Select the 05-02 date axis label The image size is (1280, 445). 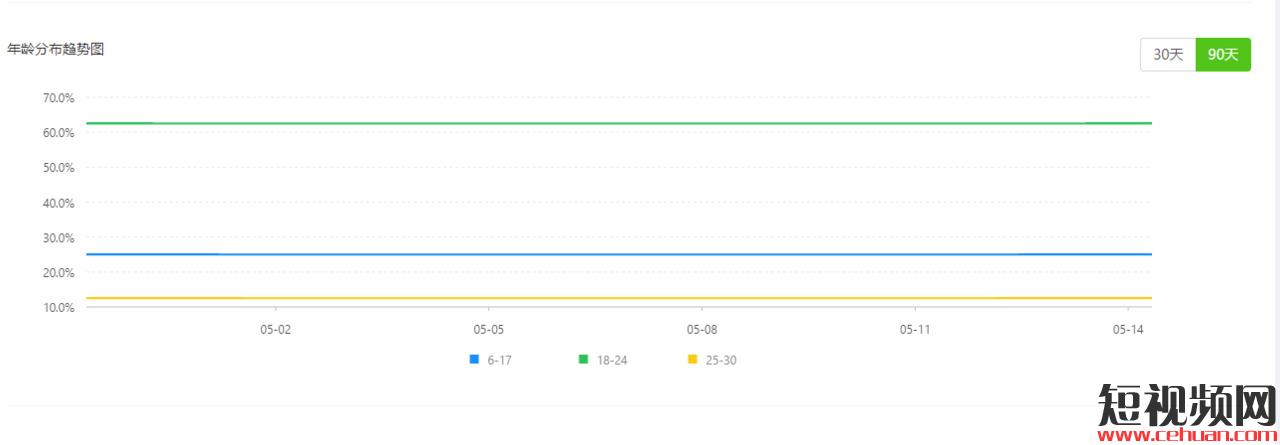[x=275, y=329]
